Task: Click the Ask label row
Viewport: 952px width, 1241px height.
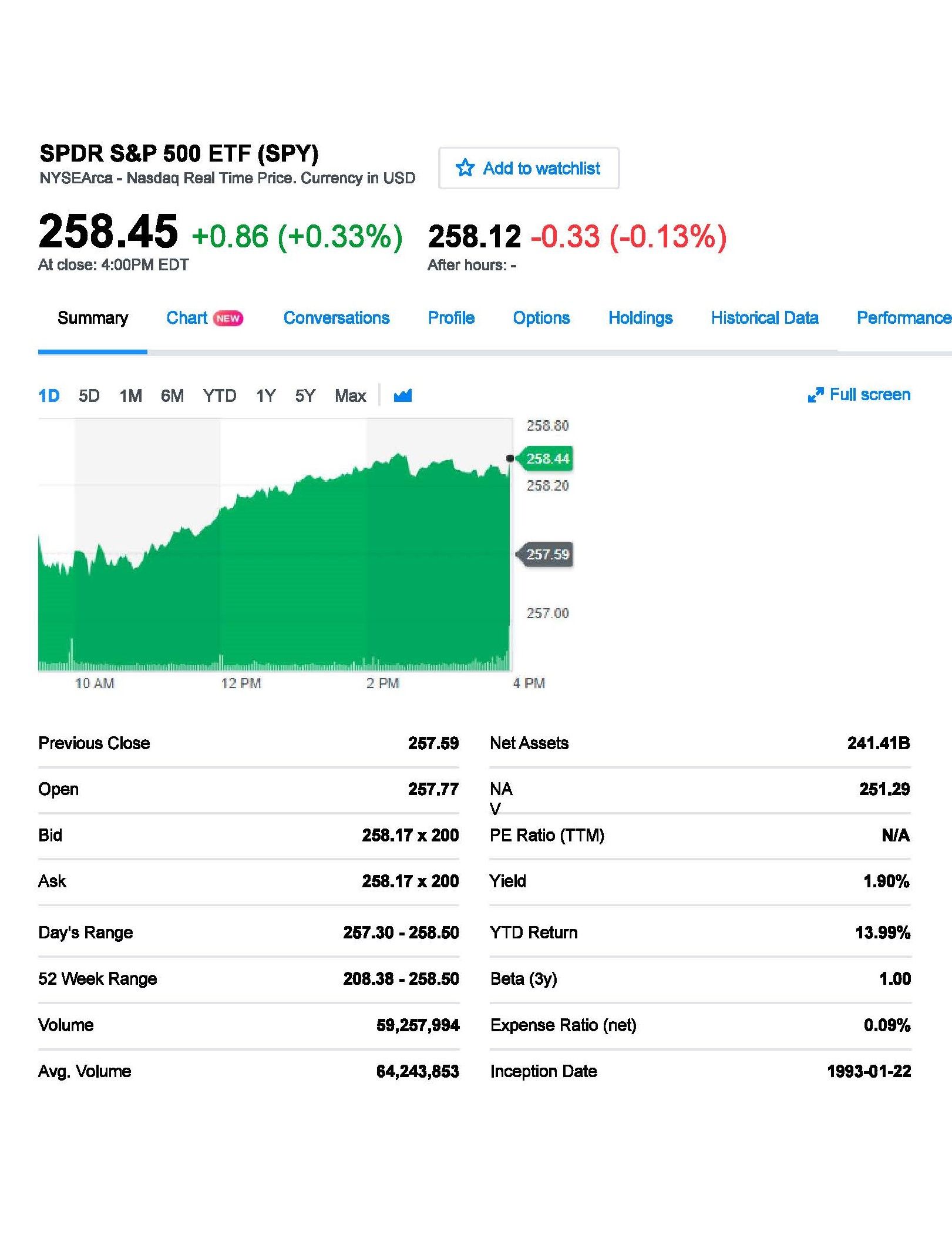Action: (248, 881)
